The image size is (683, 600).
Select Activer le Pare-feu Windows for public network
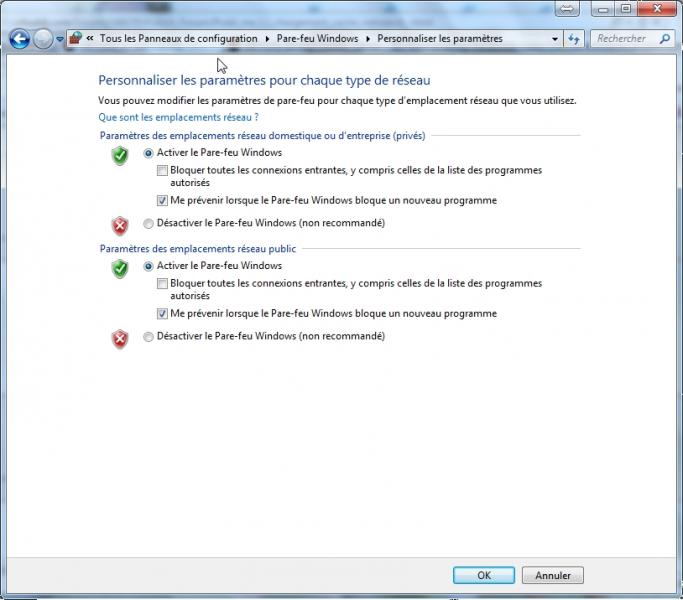[148, 266]
